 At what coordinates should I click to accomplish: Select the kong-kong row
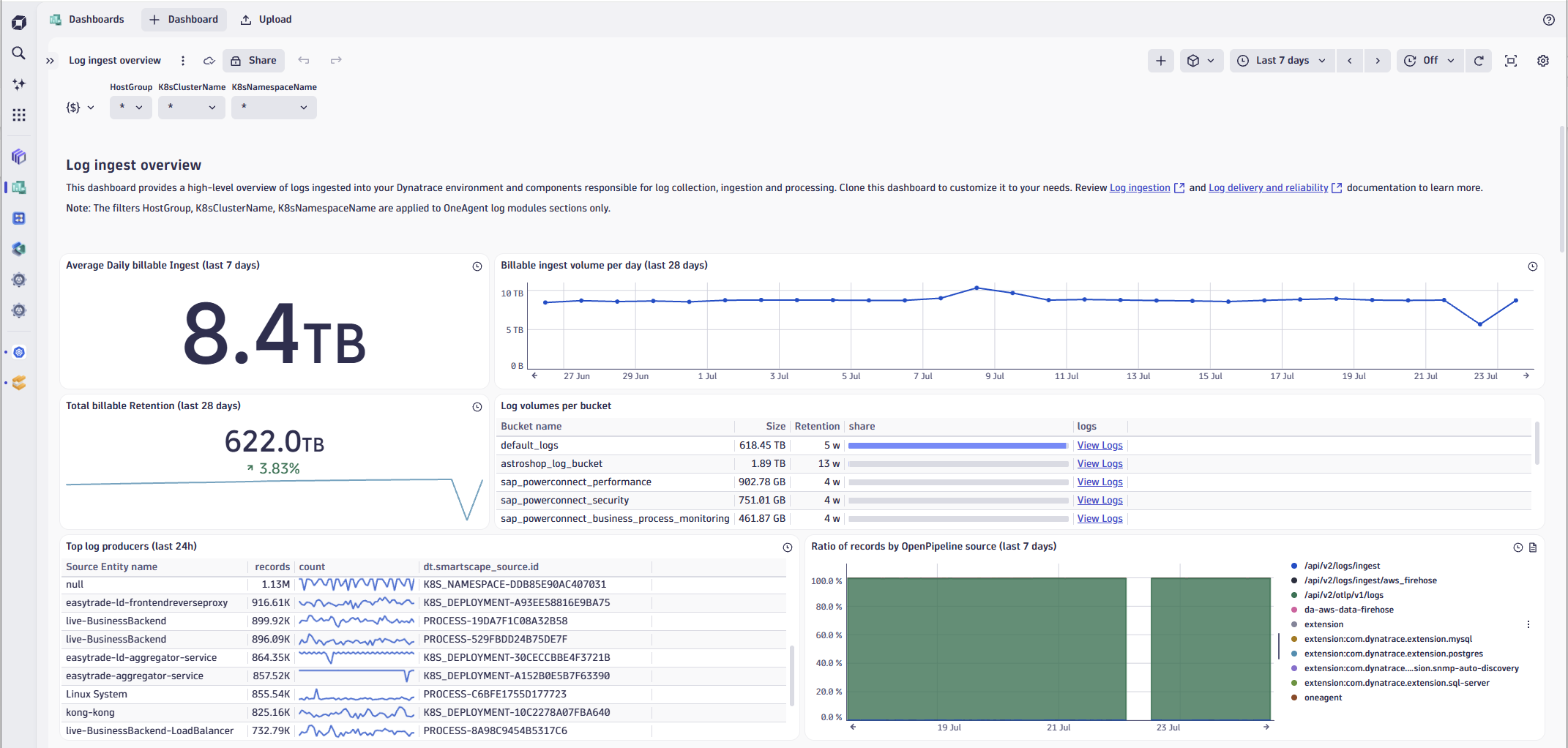pos(423,713)
